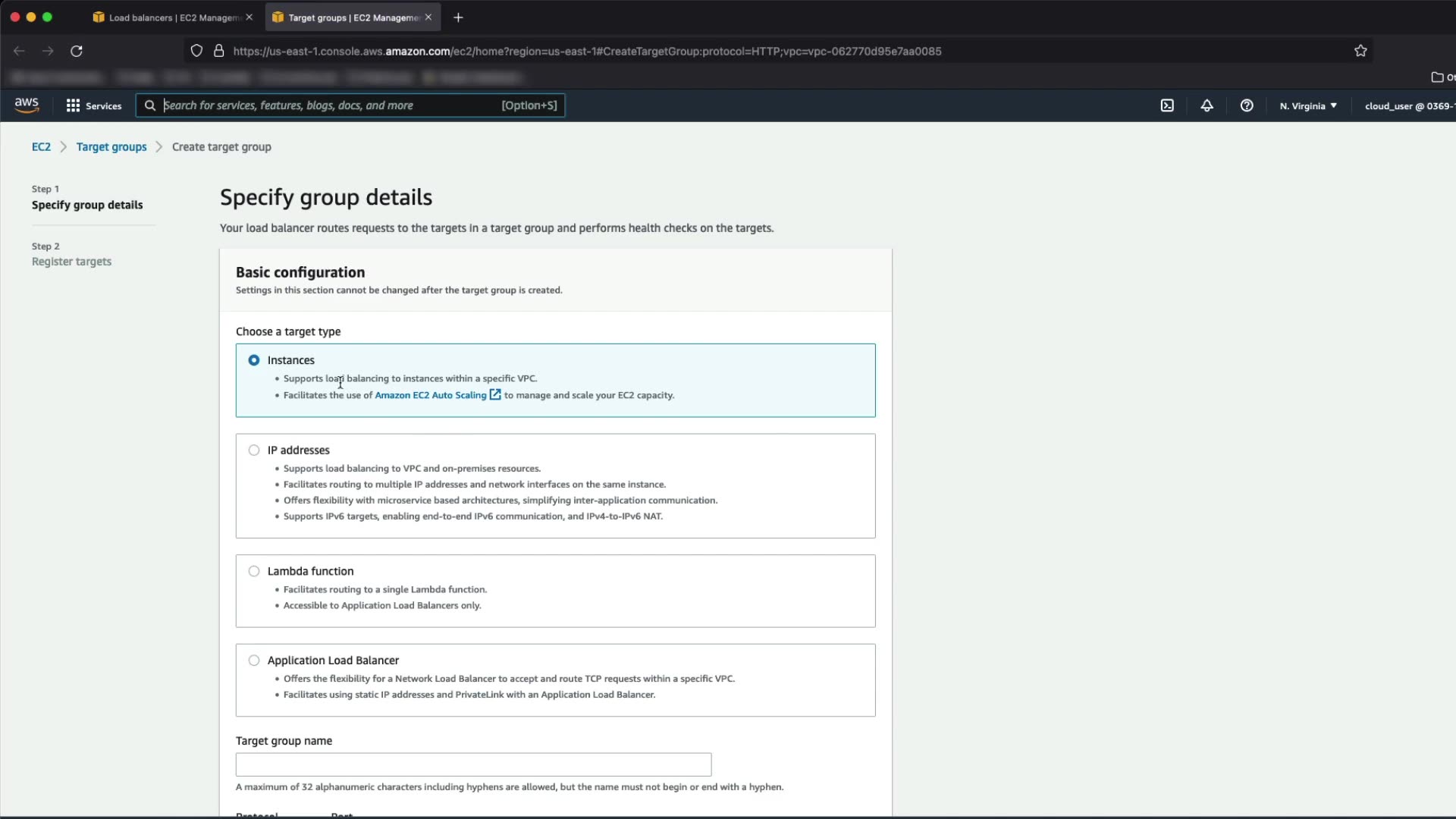The height and width of the screenshot is (819, 1456).
Task: Select the IP addresses target type
Action: click(254, 450)
